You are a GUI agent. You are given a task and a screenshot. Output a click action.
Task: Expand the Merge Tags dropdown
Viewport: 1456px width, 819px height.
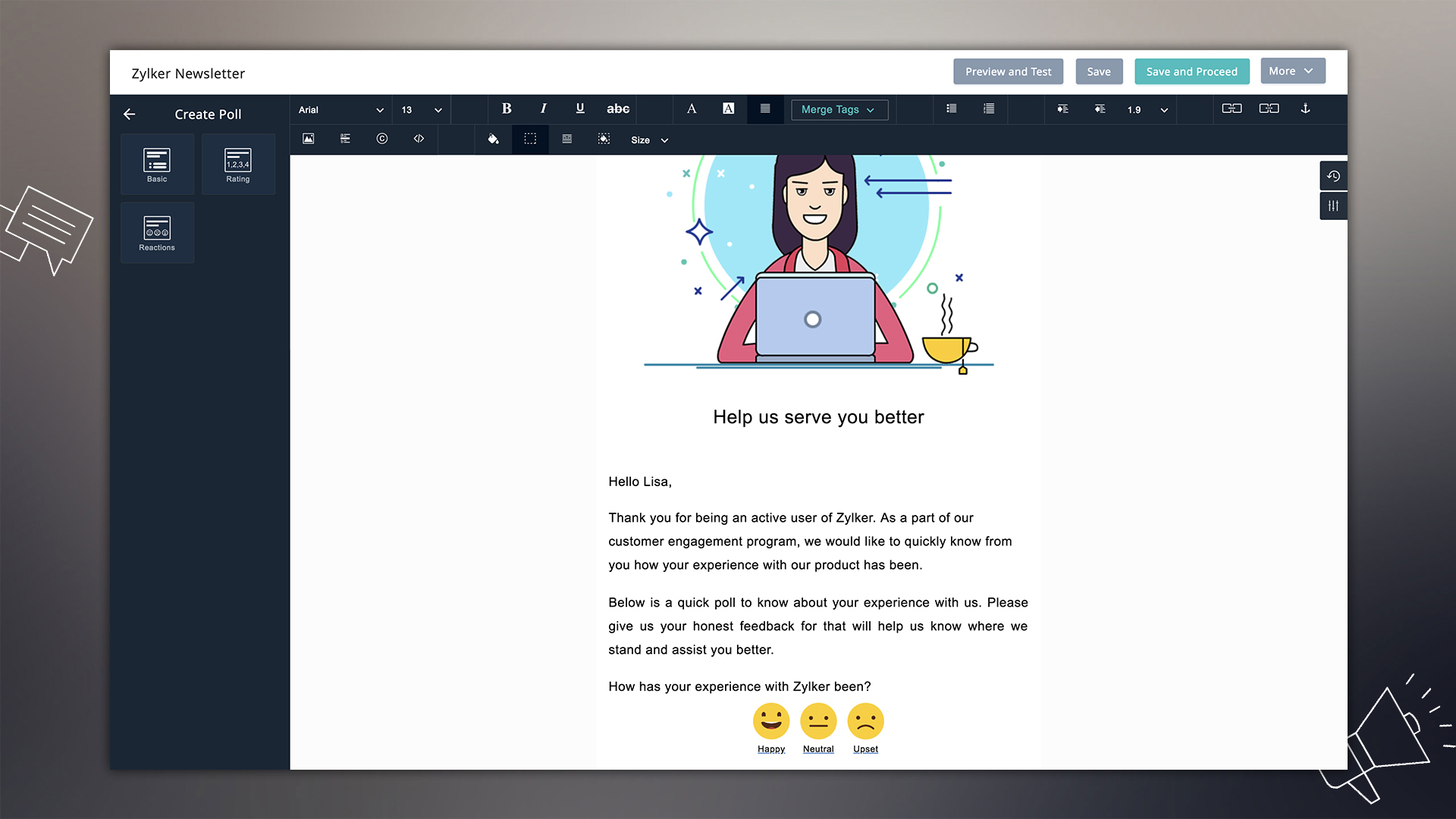pyautogui.click(x=839, y=109)
